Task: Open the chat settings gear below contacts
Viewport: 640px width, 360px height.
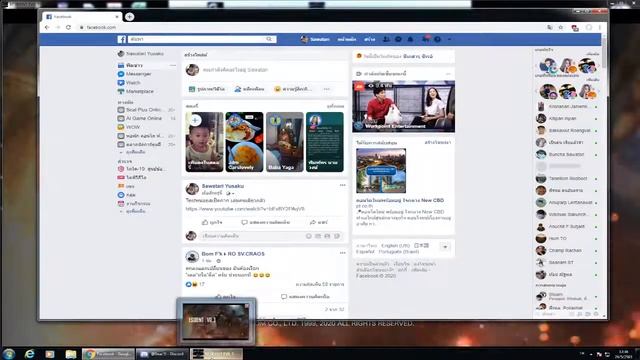Action: point(596,314)
